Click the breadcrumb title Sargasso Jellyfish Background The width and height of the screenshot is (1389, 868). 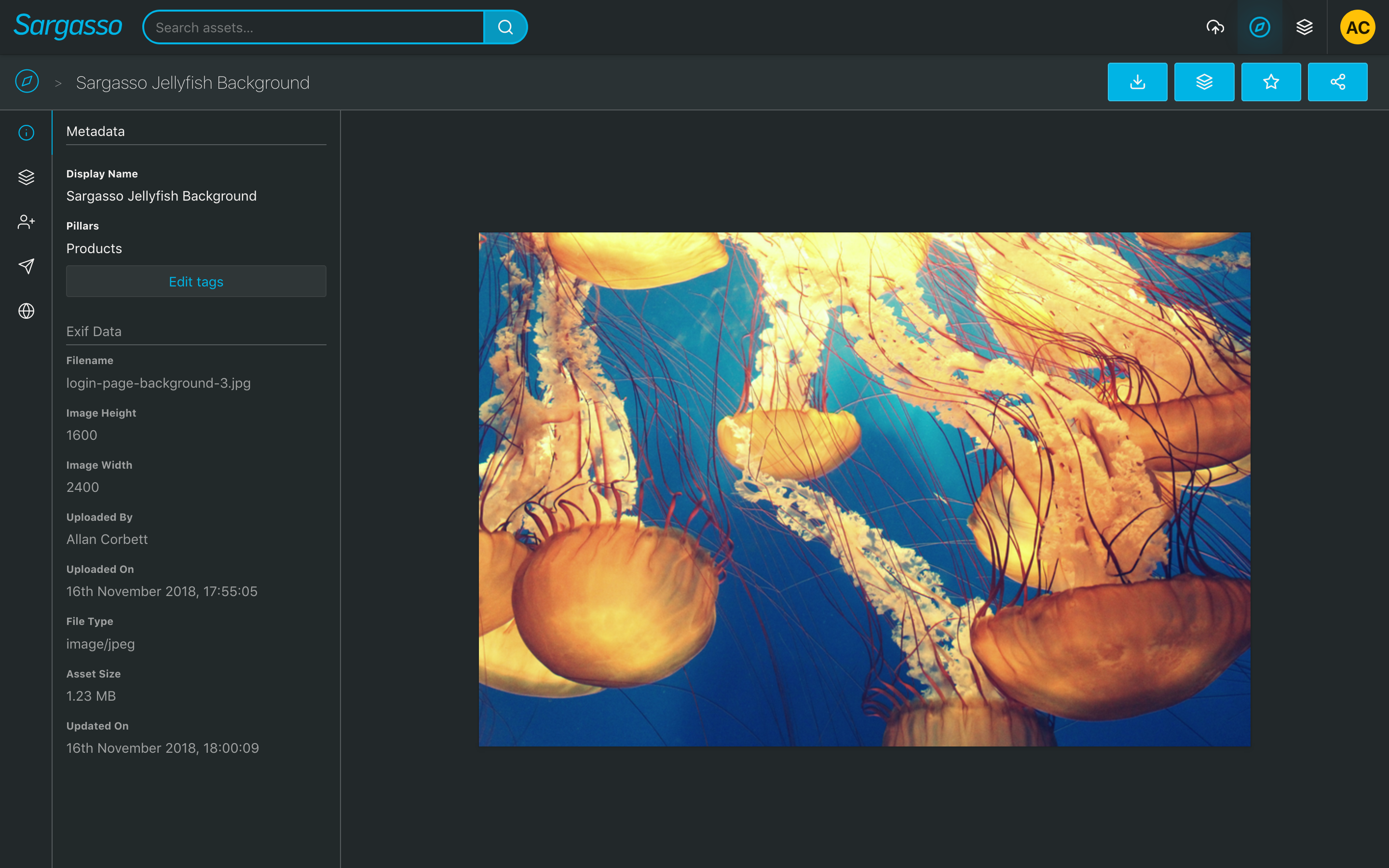[x=193, y=82]
